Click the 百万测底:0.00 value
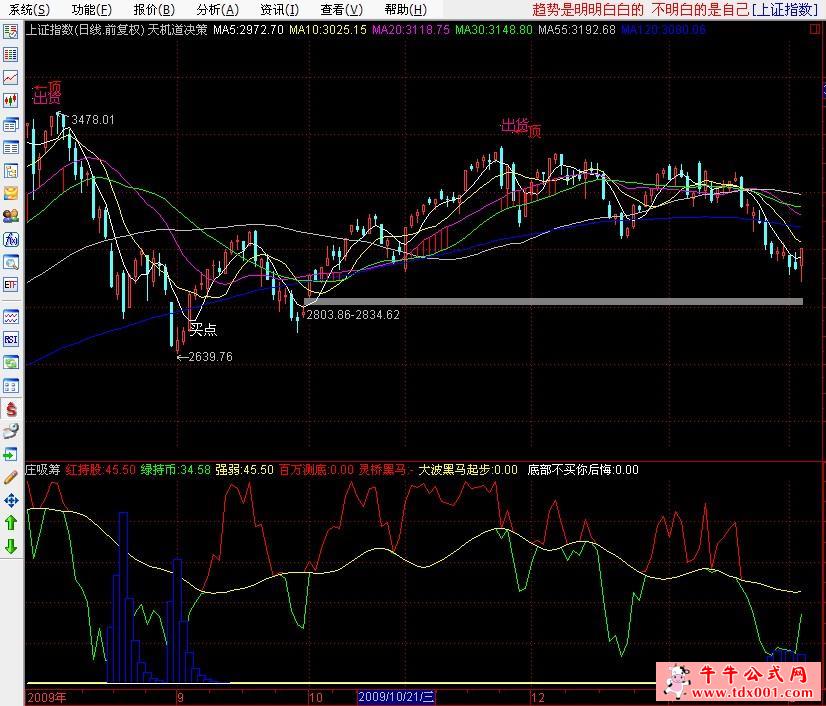The height and width of the screenshot is (706, 826). [x=316, y=469]
